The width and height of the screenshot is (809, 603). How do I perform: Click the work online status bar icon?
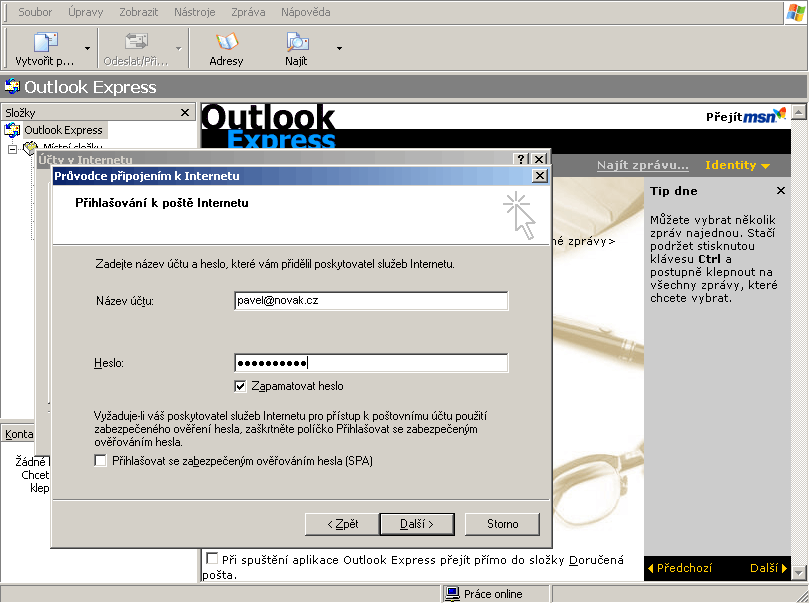tap(452, 594)
